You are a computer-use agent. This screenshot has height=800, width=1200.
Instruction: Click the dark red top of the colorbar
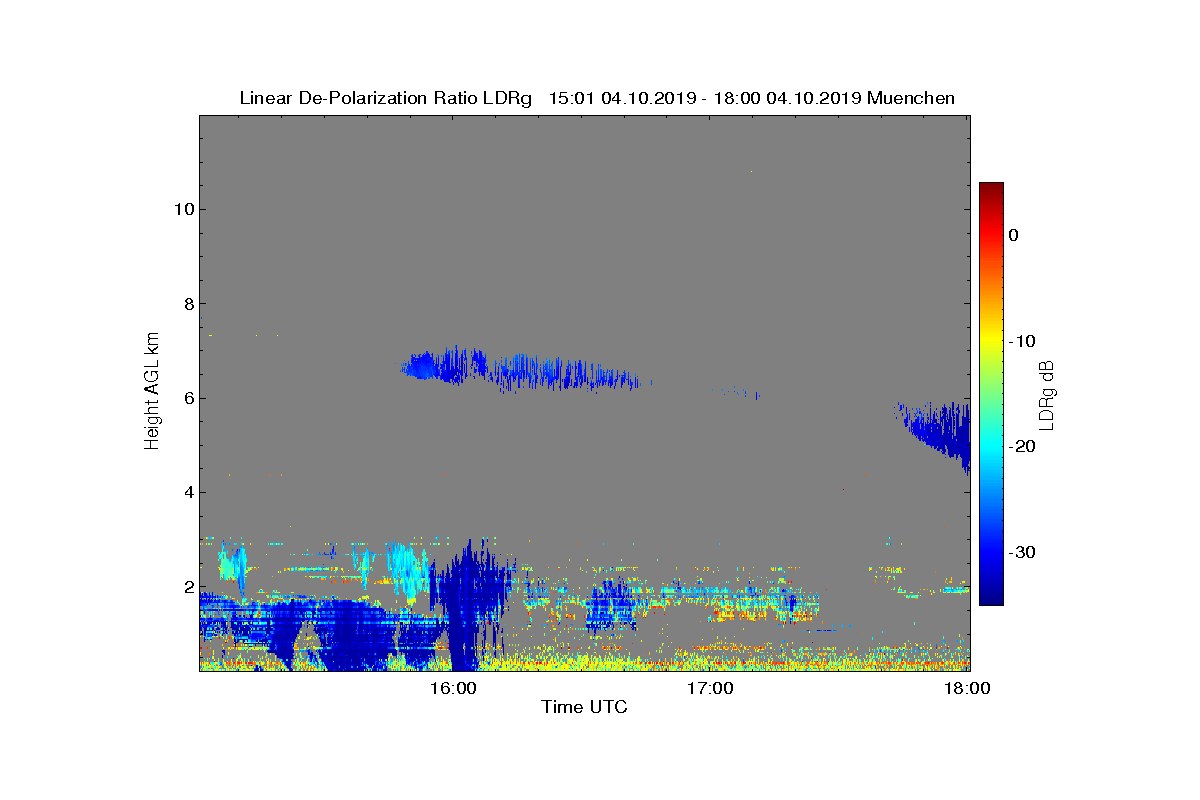991,190
